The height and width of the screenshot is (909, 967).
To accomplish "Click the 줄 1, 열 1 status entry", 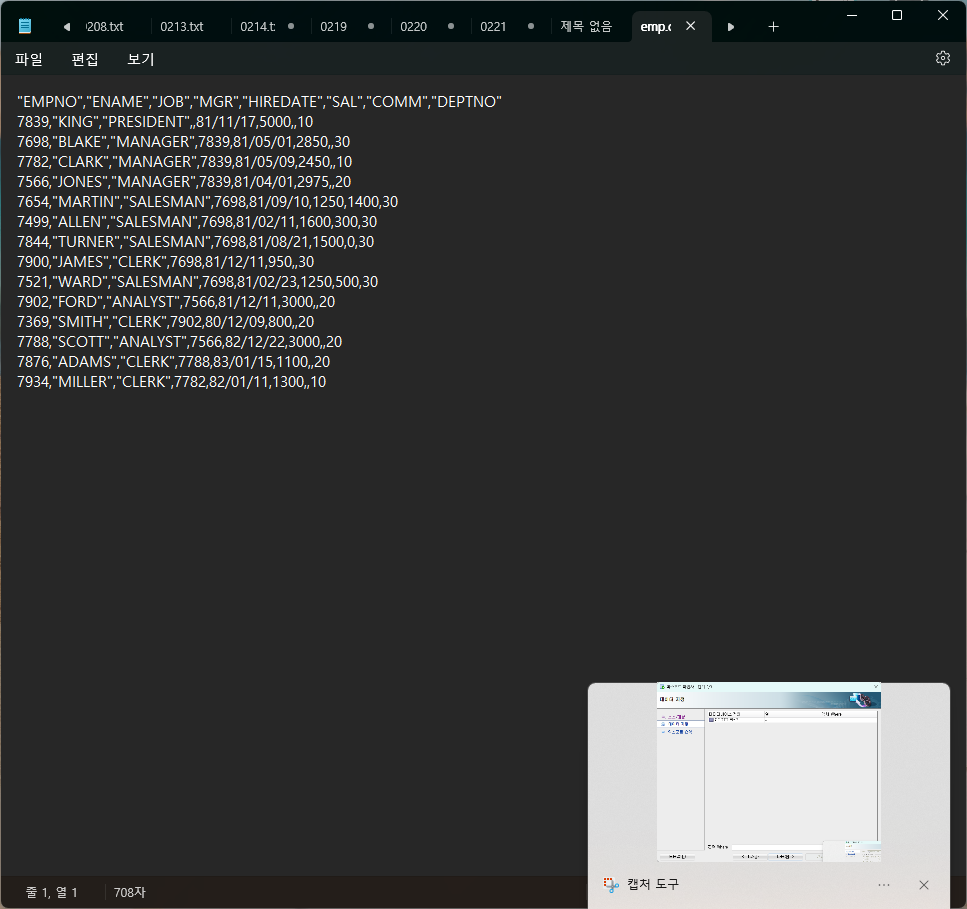I will (52, 892).
